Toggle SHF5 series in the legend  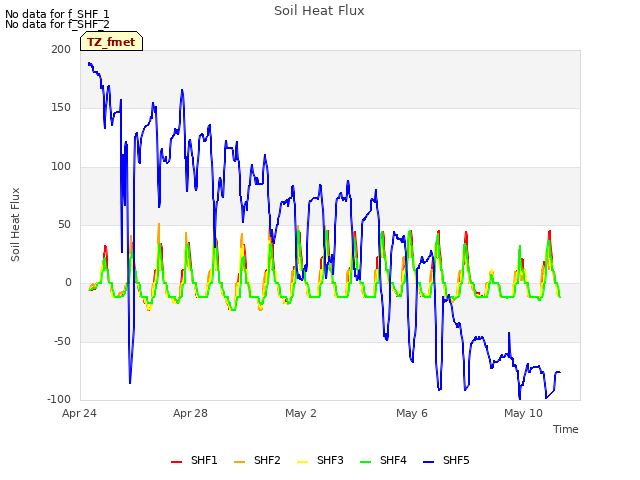tap(446, 460)
